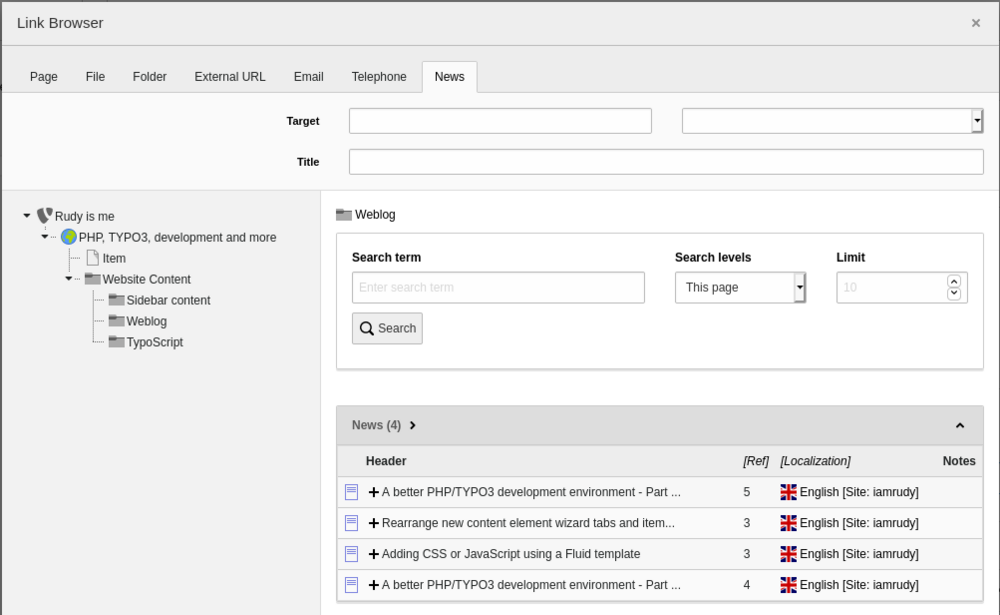Screen dimensions: 1000x615
Task: Click the Notes column heading
Action: (x=959, y=461)
